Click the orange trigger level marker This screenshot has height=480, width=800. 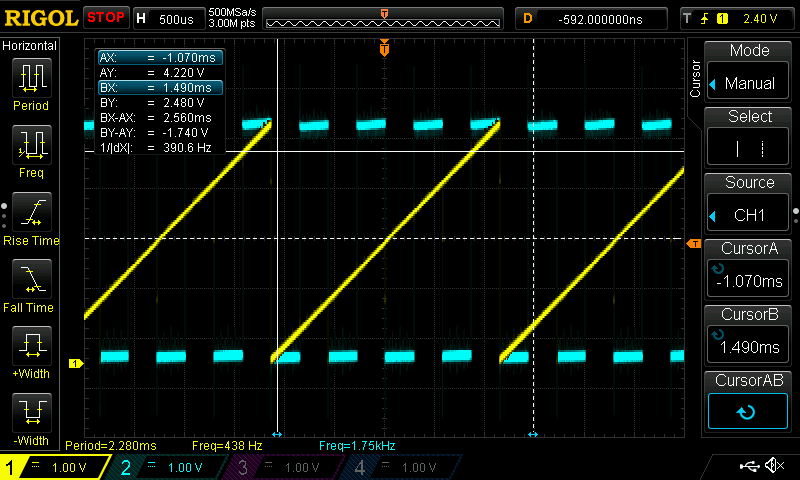click(x=694, y=243)
